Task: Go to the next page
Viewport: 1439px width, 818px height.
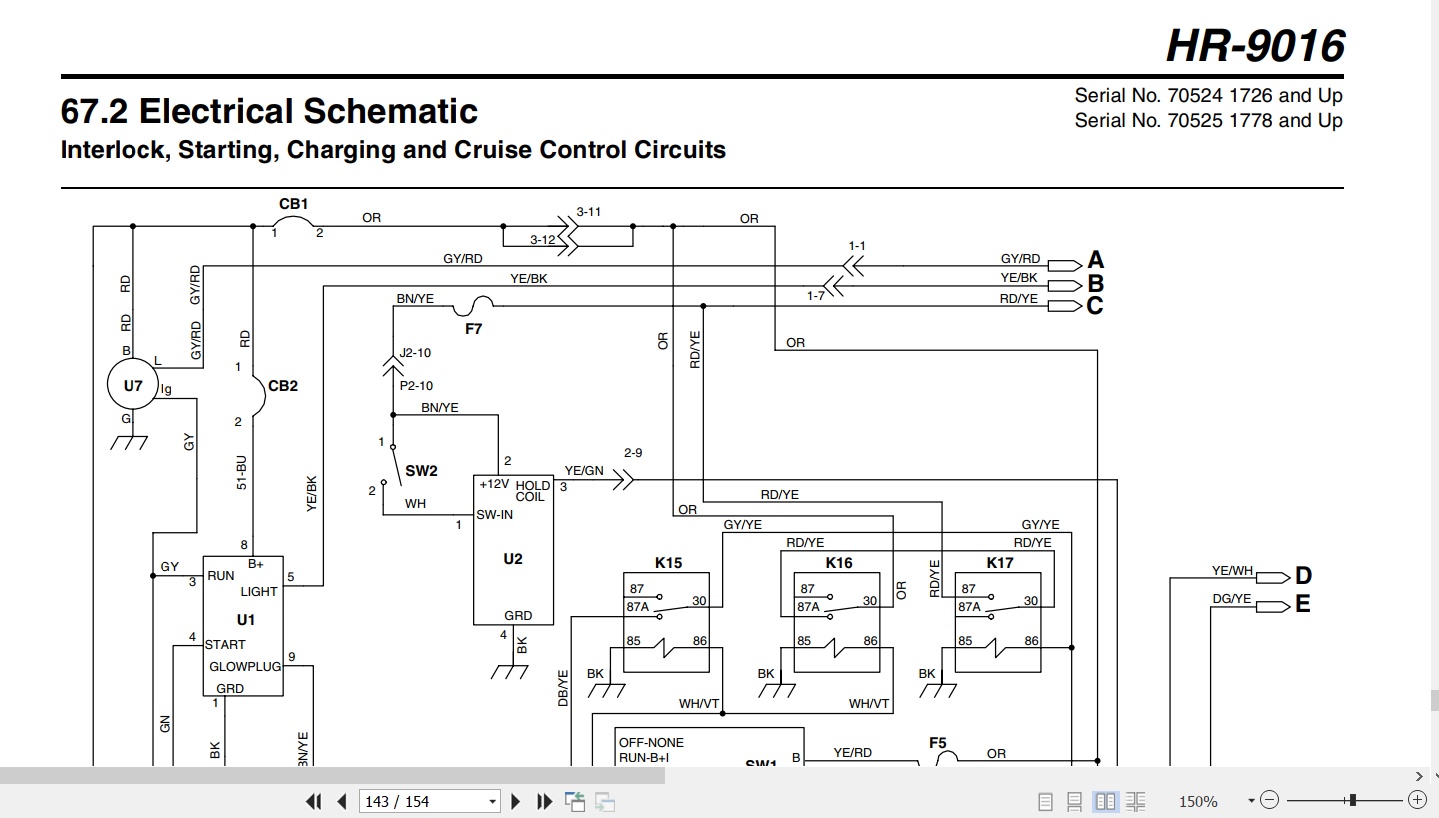Action: click(516, 801)
